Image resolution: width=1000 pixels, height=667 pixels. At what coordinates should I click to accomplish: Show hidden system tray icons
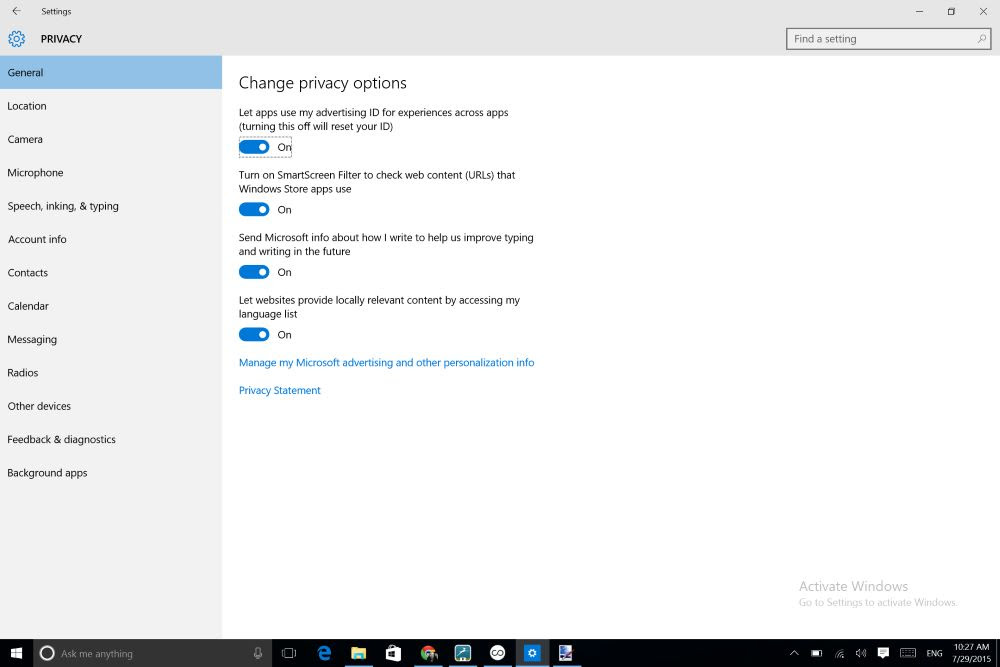point(794,653)
